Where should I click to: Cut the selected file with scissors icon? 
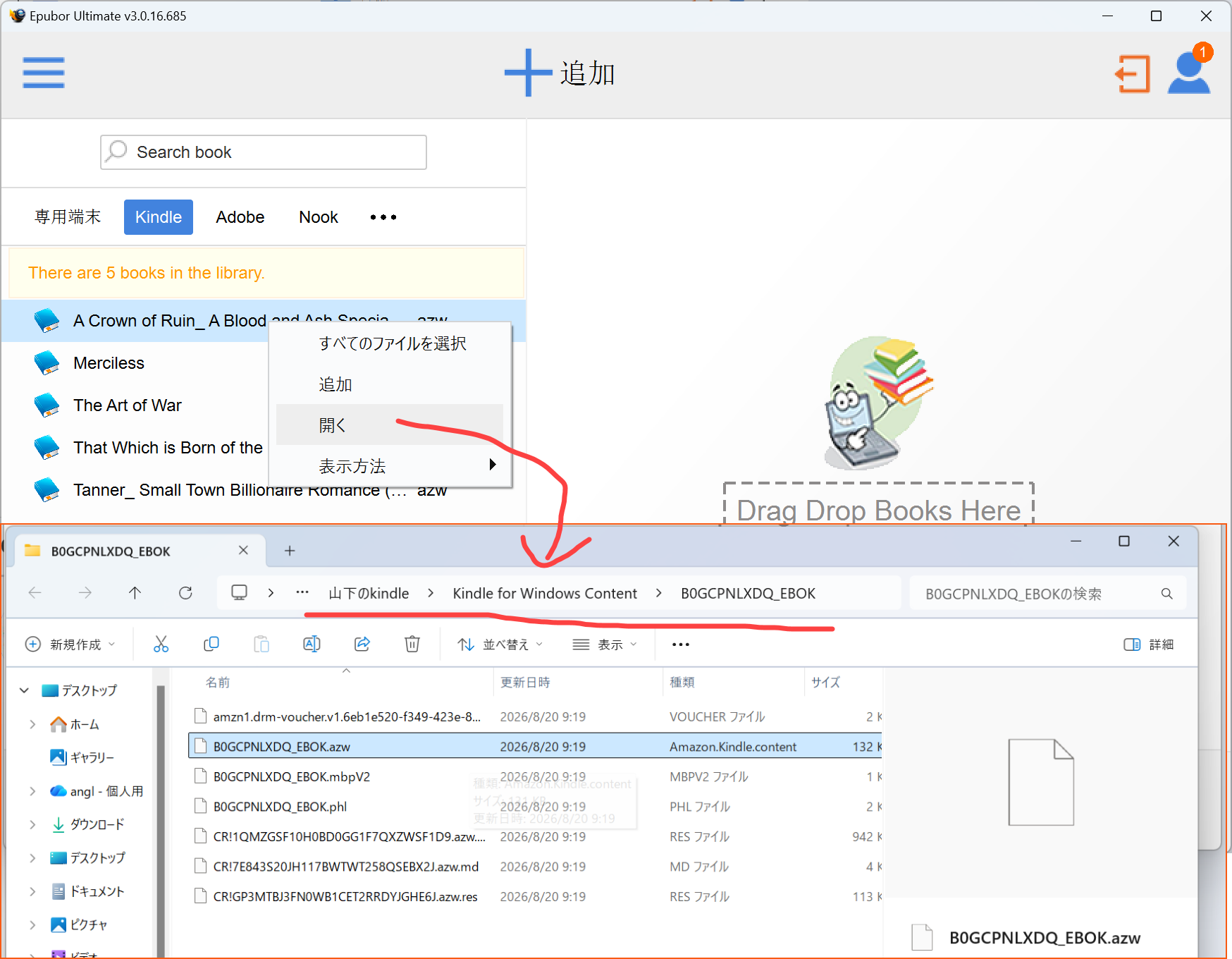[161, 644]
